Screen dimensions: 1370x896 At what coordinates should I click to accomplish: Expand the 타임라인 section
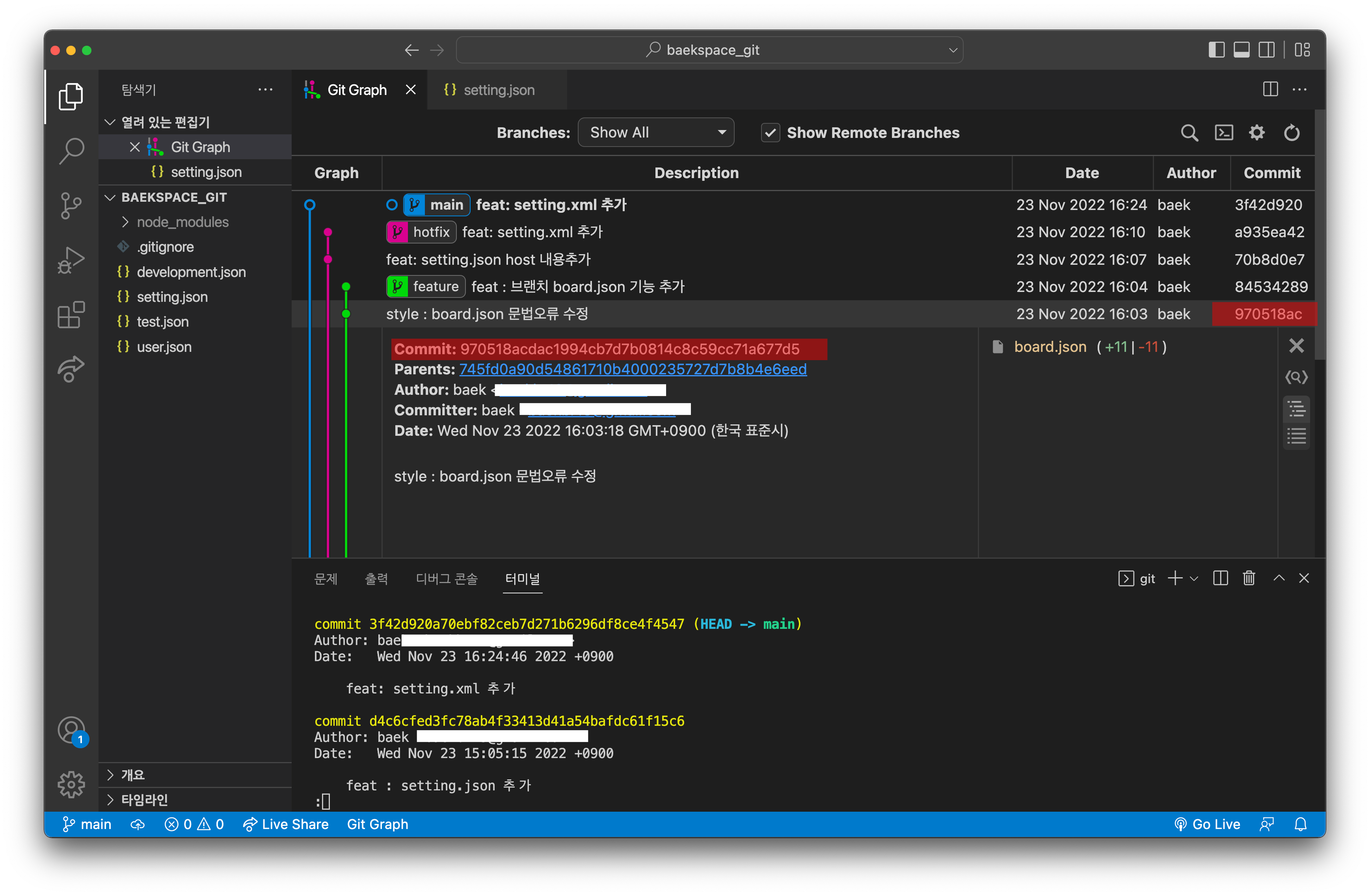(x=144, y=800)
